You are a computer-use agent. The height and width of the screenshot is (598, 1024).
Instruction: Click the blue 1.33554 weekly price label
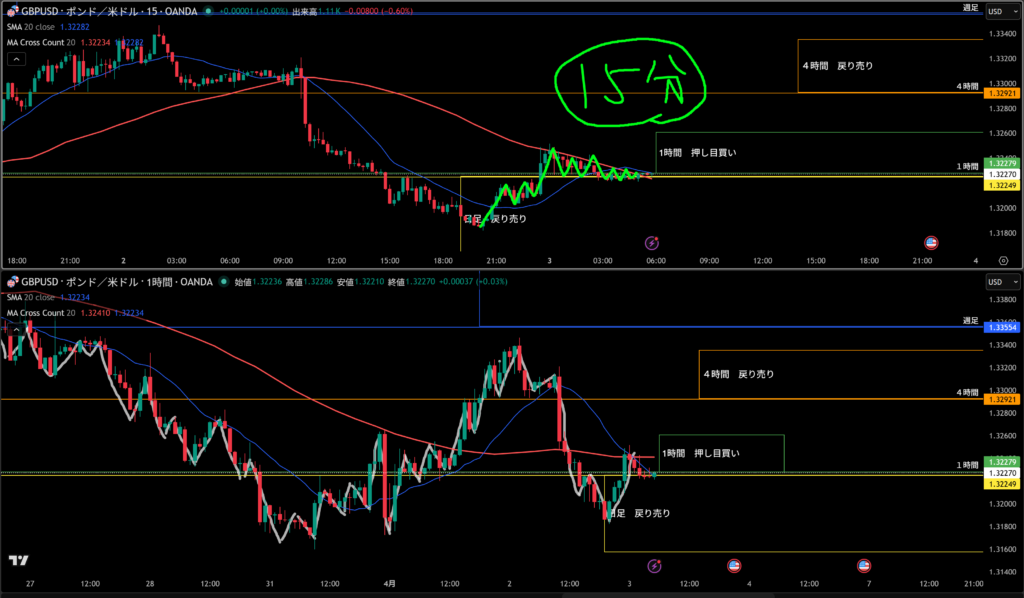pos(1000,327)
